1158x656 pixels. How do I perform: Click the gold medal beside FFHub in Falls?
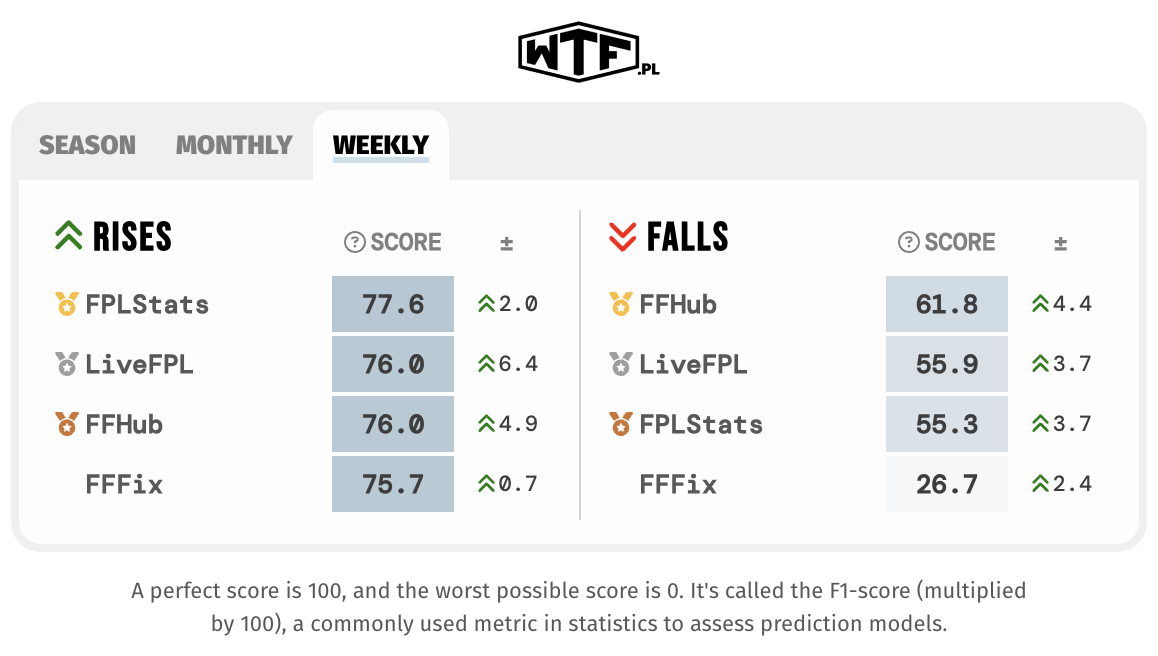pos(620,304)
